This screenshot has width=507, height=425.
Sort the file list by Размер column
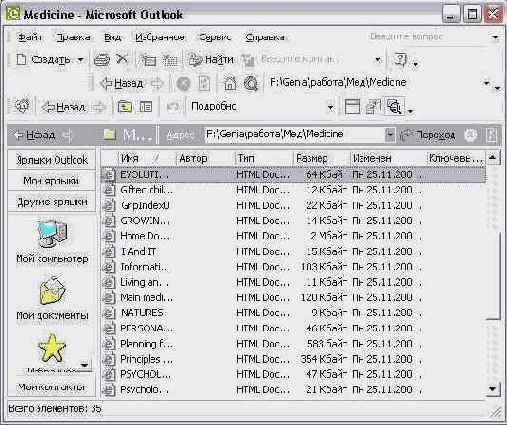click(321, 158)
